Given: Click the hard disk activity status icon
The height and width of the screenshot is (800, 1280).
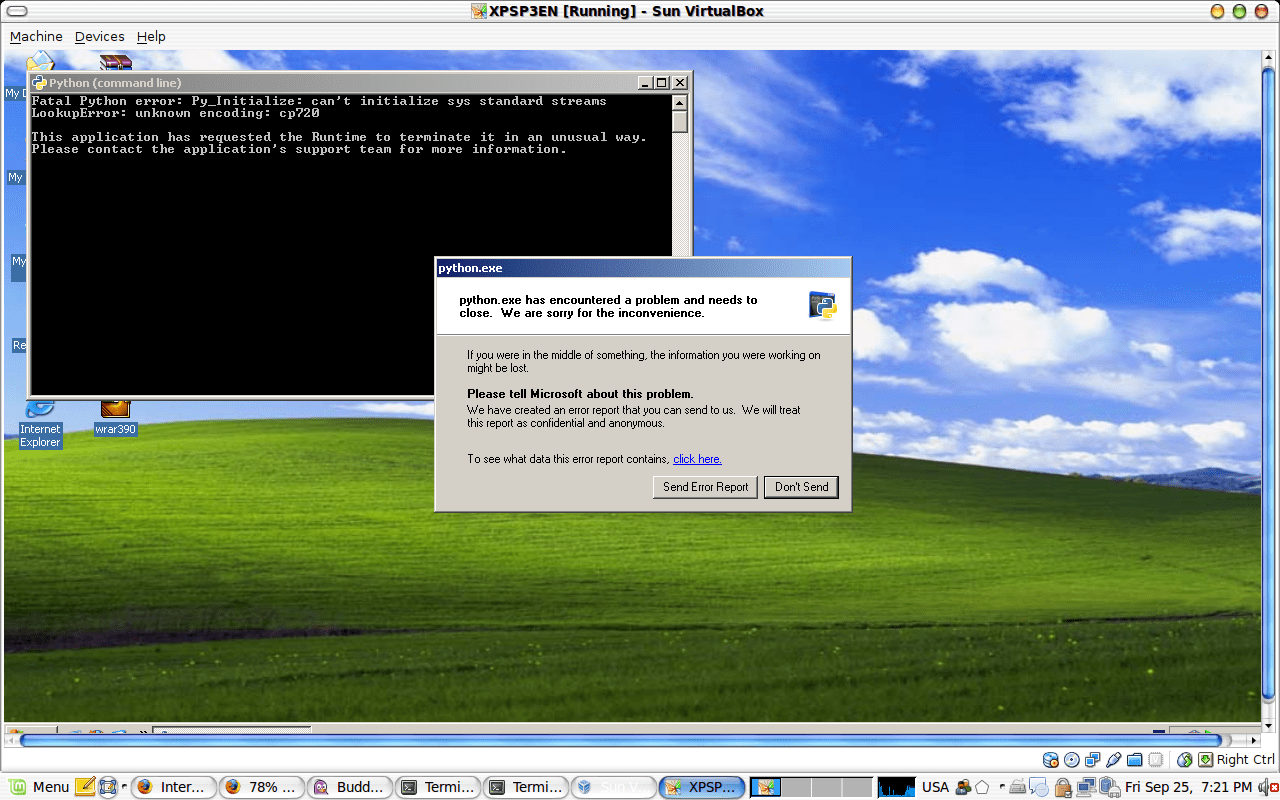Looking at the screenshot, I should coord(1051,760).
